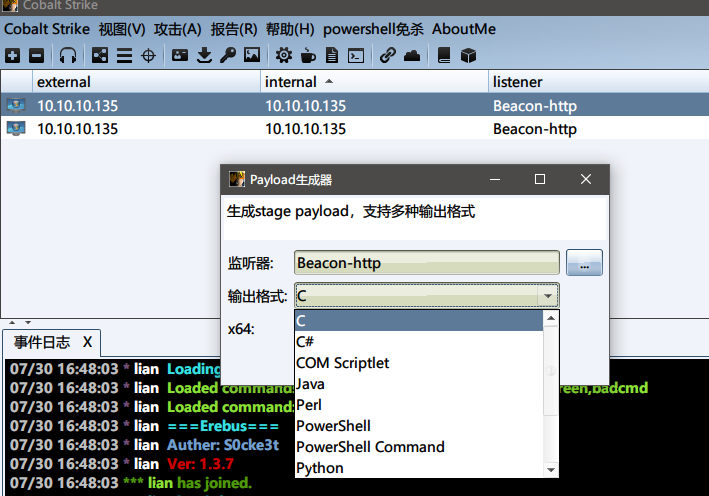Minimize the Payload生成器 dialog
The height and width of the screenshot is (496, 709).
[x=495, y=180]
